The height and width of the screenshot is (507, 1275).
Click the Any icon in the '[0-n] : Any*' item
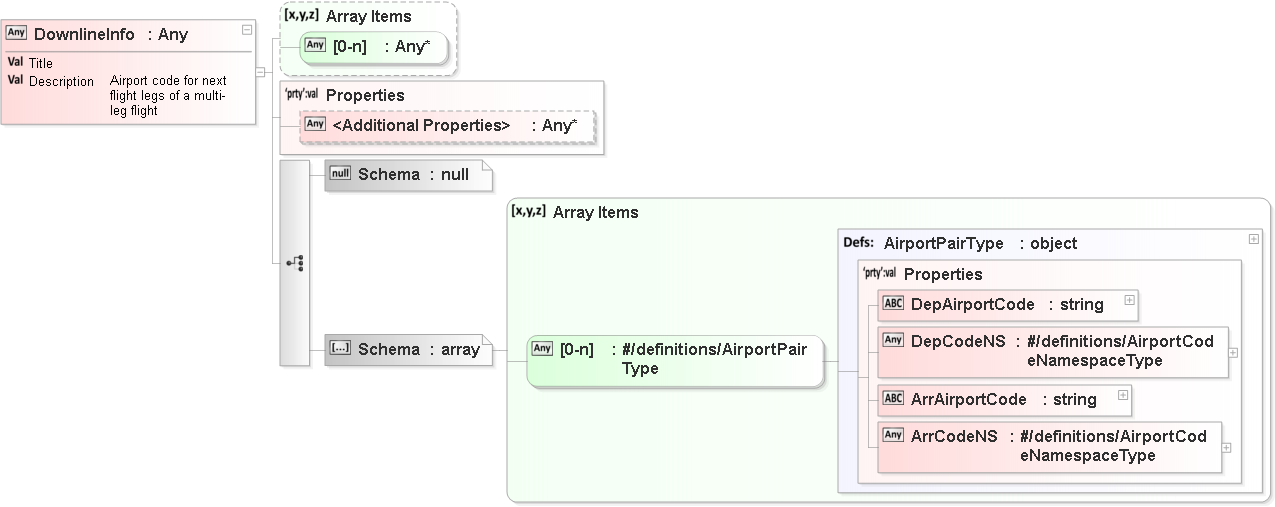[x=315, y=45]
